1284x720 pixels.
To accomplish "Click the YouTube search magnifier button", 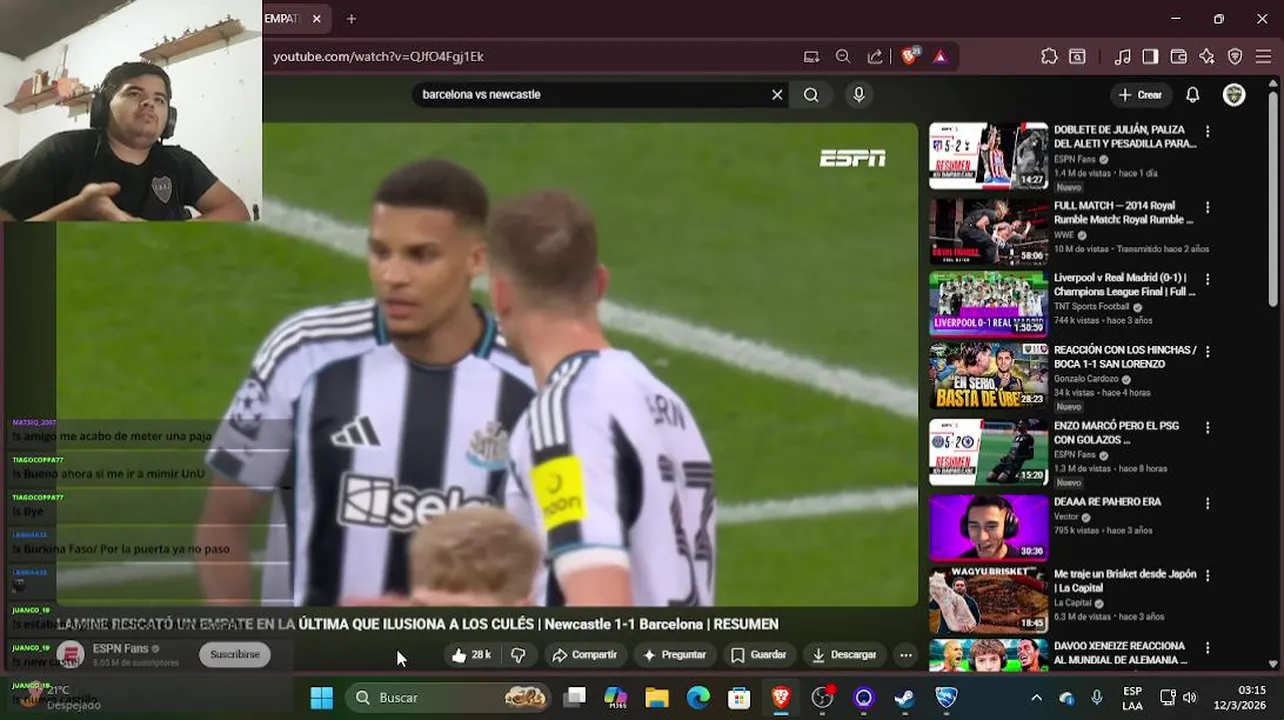I will (811, 95).
